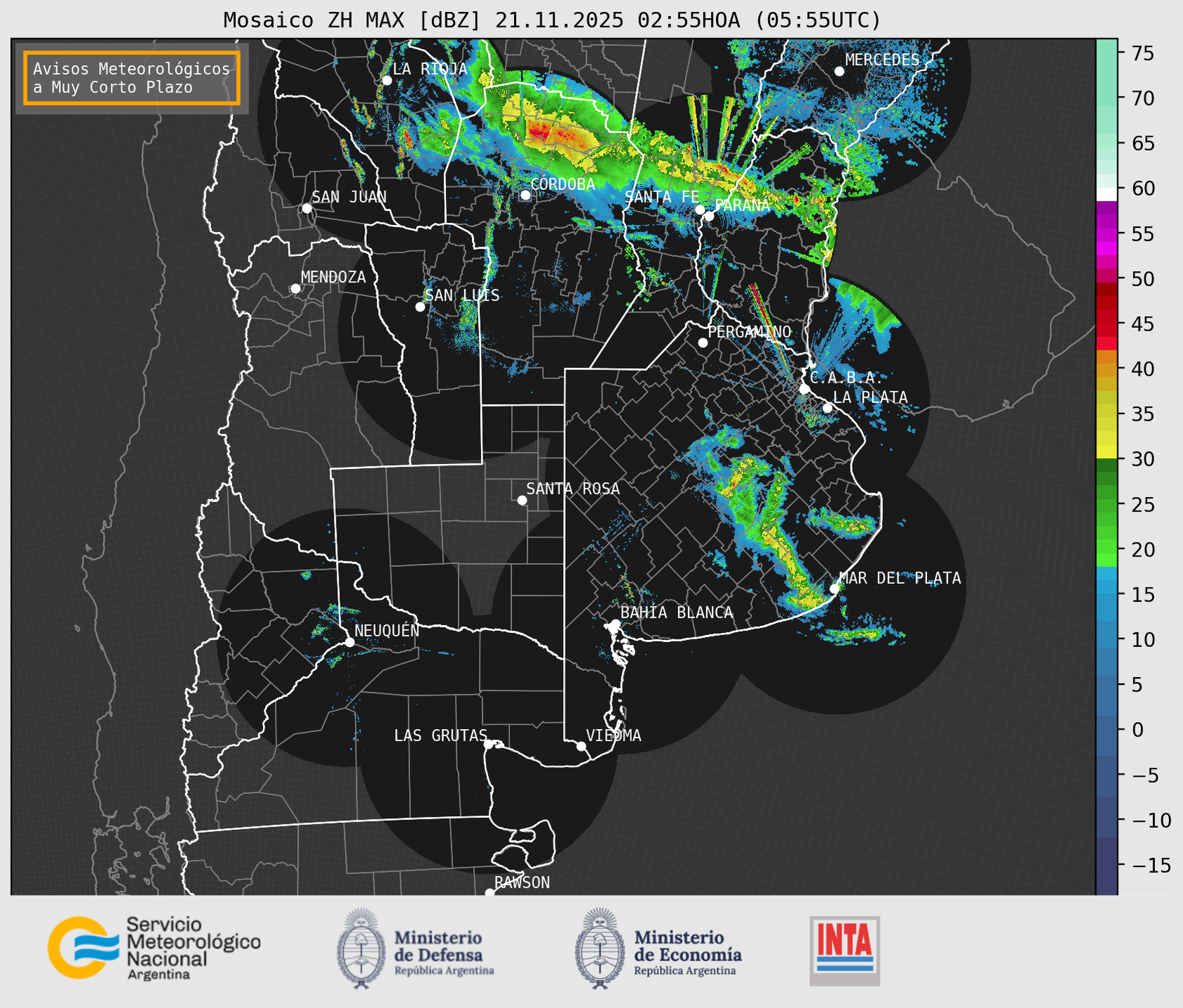1183x1008 pixels.
Task: Click the San Juan city marker dot
Action: coord(306,208)
